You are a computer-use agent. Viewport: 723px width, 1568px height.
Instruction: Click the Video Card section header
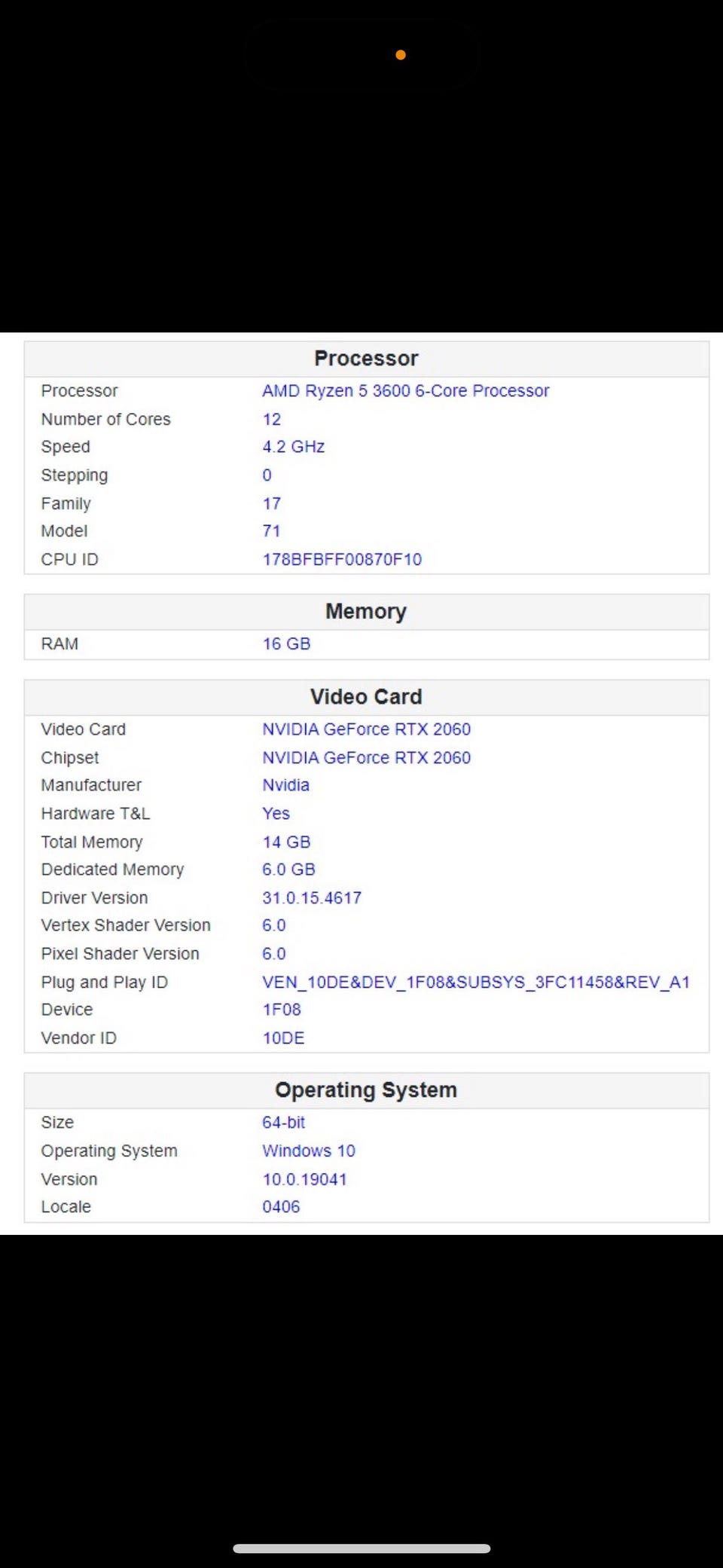coord(366,697)
